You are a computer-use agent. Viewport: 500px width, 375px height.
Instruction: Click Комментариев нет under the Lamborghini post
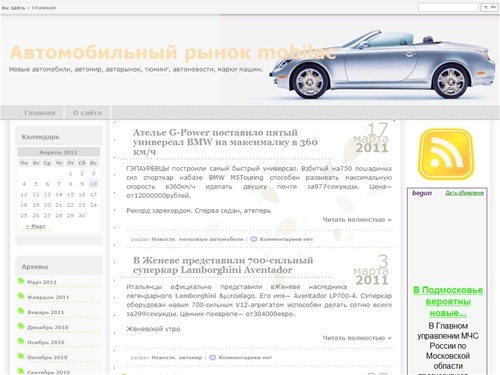(245, 358)
